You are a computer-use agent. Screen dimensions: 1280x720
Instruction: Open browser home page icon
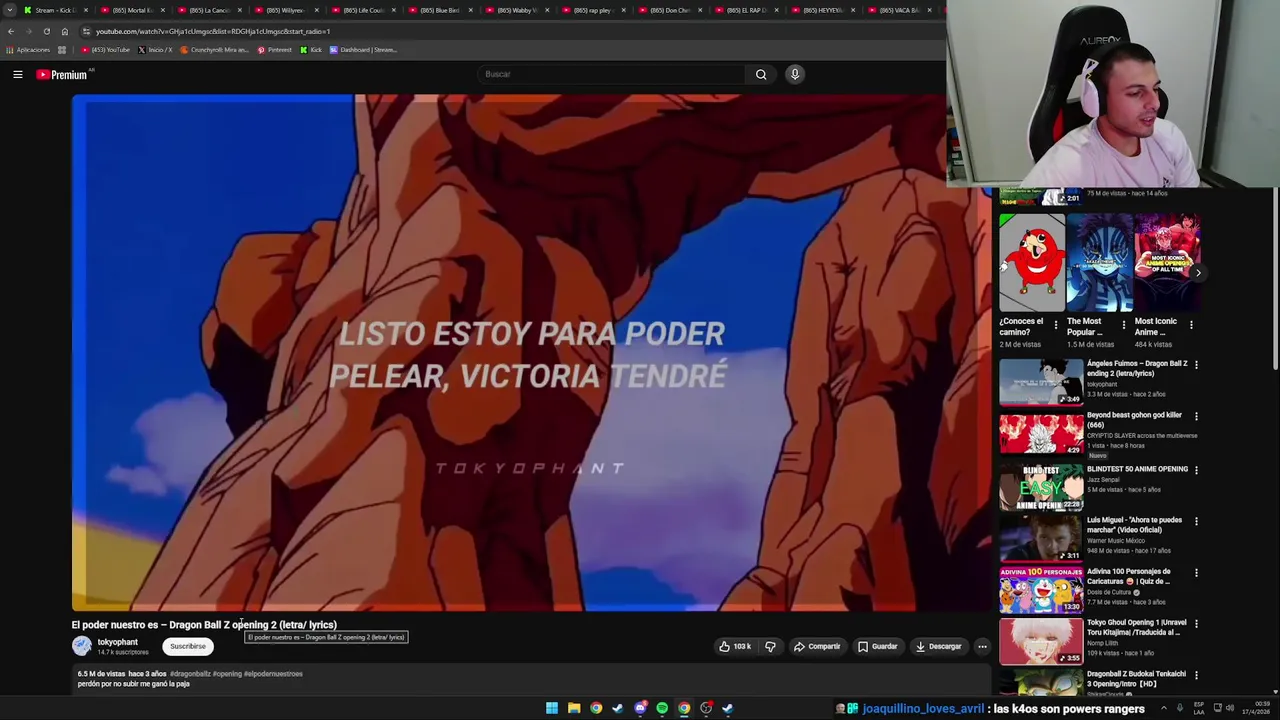tap(64, 31)
